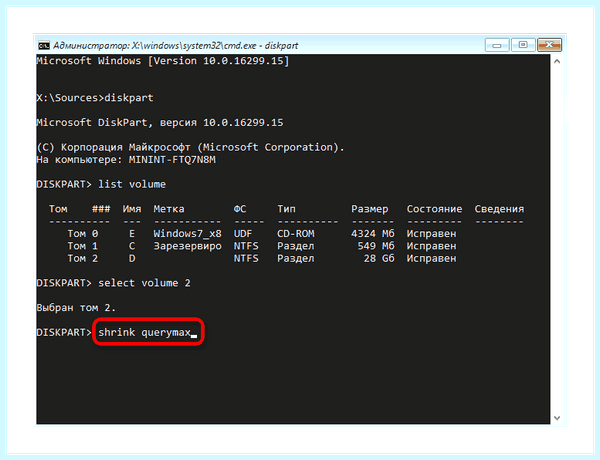Click 'Microsoft Windows [Version 10.0.16299.15]' line
600x460 pixels.
pos(163,60)
